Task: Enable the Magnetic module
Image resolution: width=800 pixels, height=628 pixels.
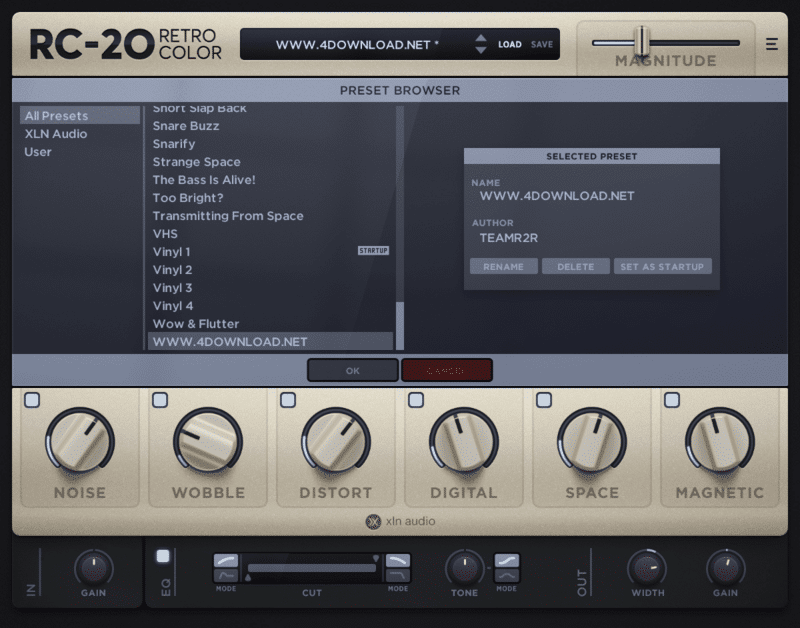Action: click(x=672, y=399)
